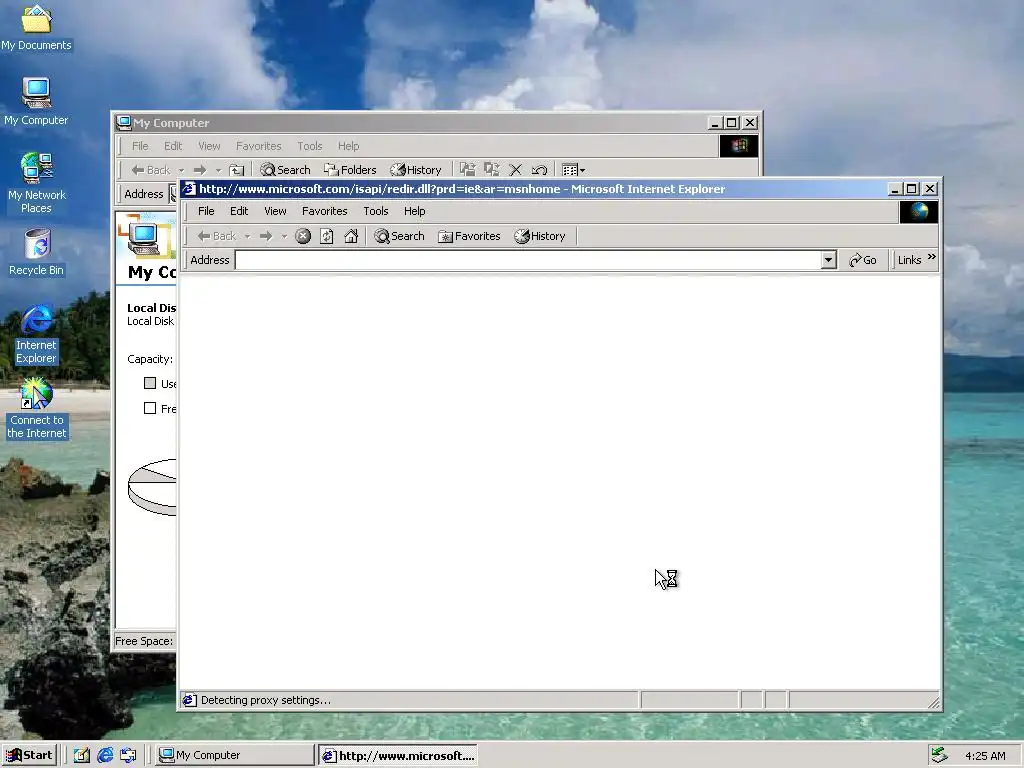Open History in My Computer toolbar

click(415, 170)
